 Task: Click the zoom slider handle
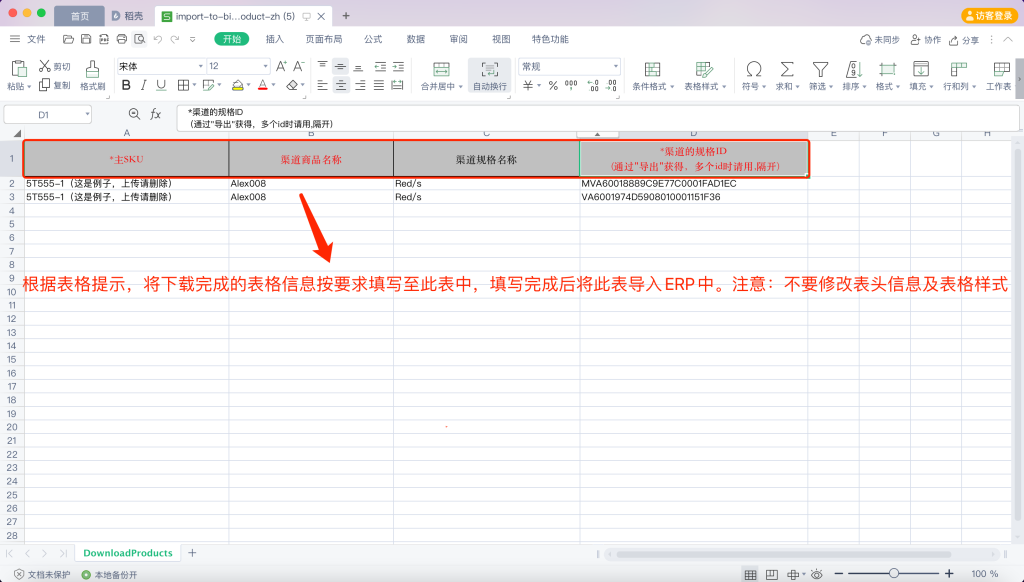point(893,574)
